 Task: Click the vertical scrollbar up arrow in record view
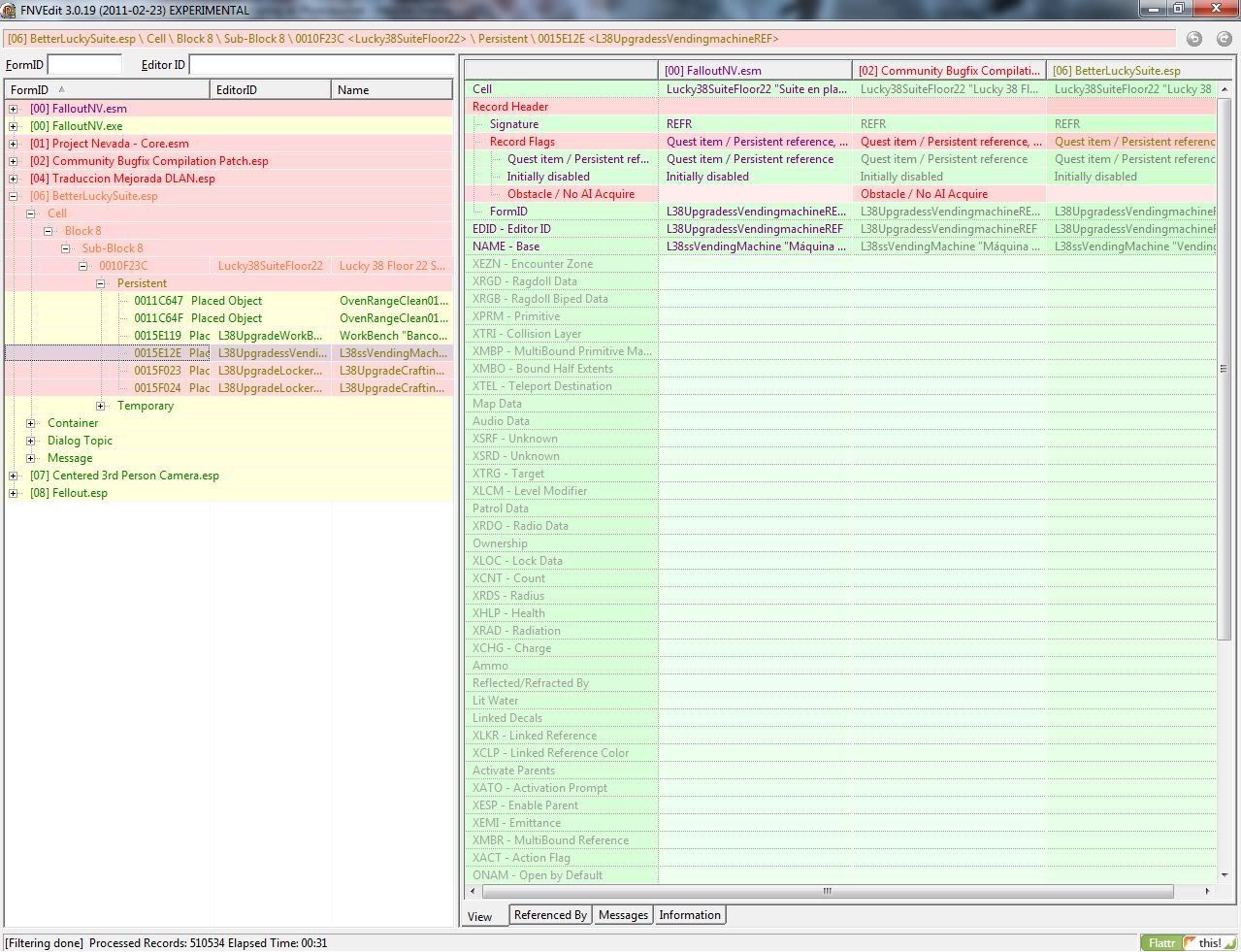pos(1225,89)
